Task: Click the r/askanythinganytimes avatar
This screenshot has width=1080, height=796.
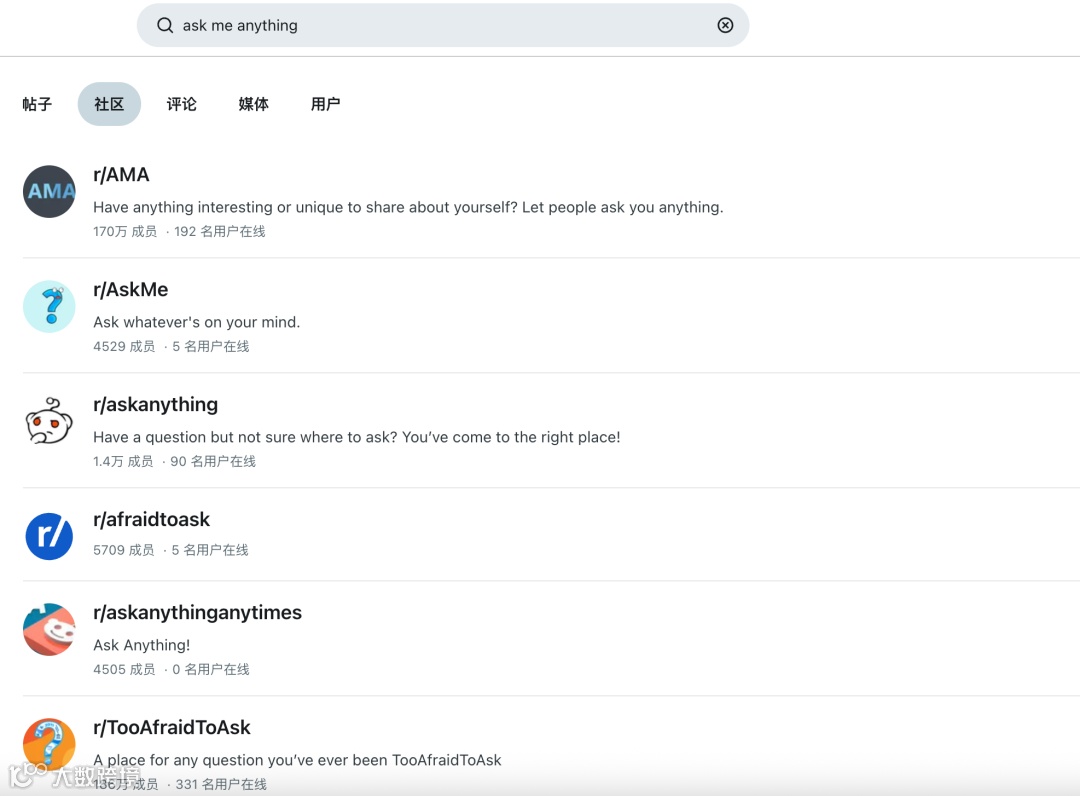Action: (x=49, y=629)
